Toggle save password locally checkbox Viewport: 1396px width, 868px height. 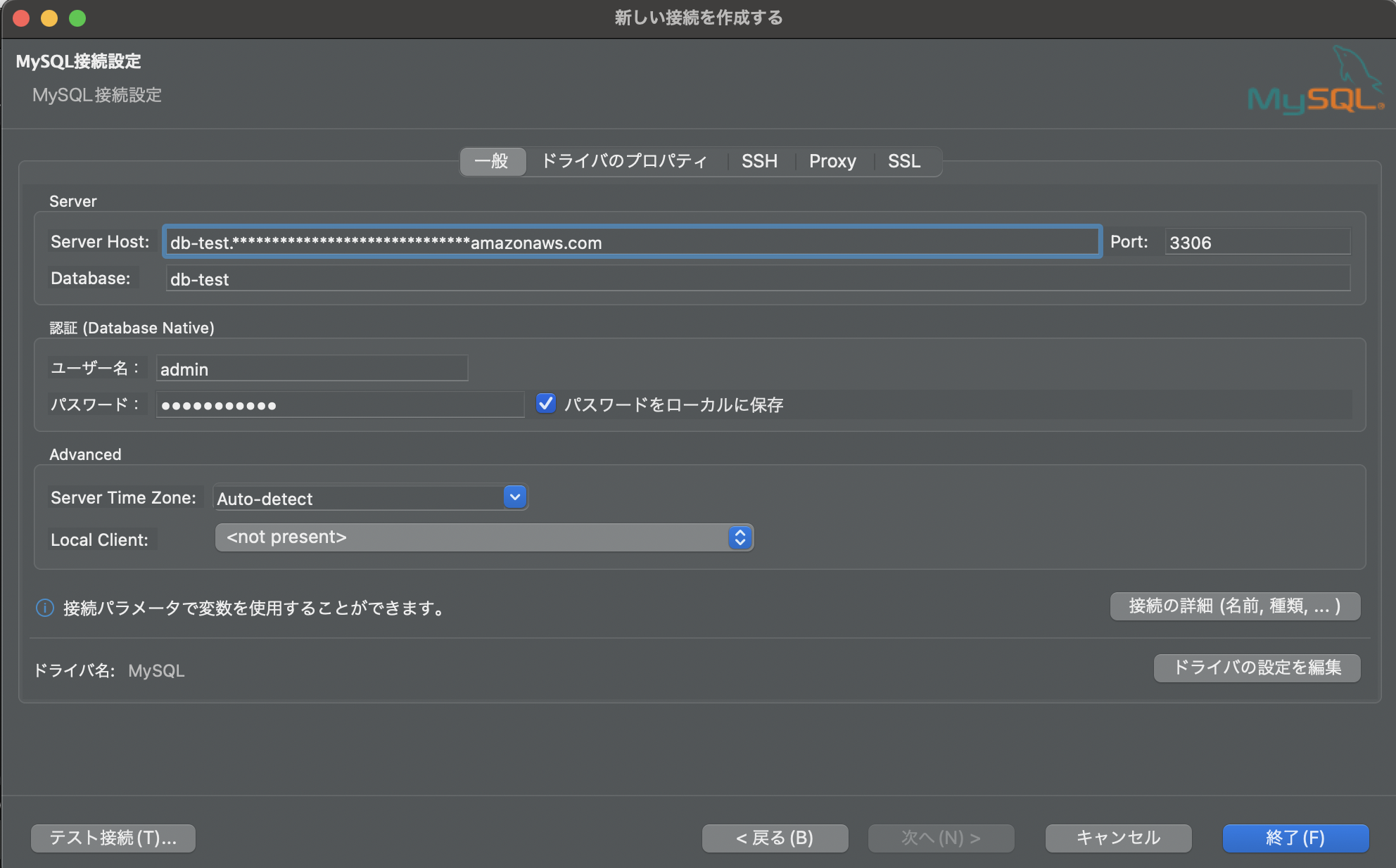(x=545, y=404)
